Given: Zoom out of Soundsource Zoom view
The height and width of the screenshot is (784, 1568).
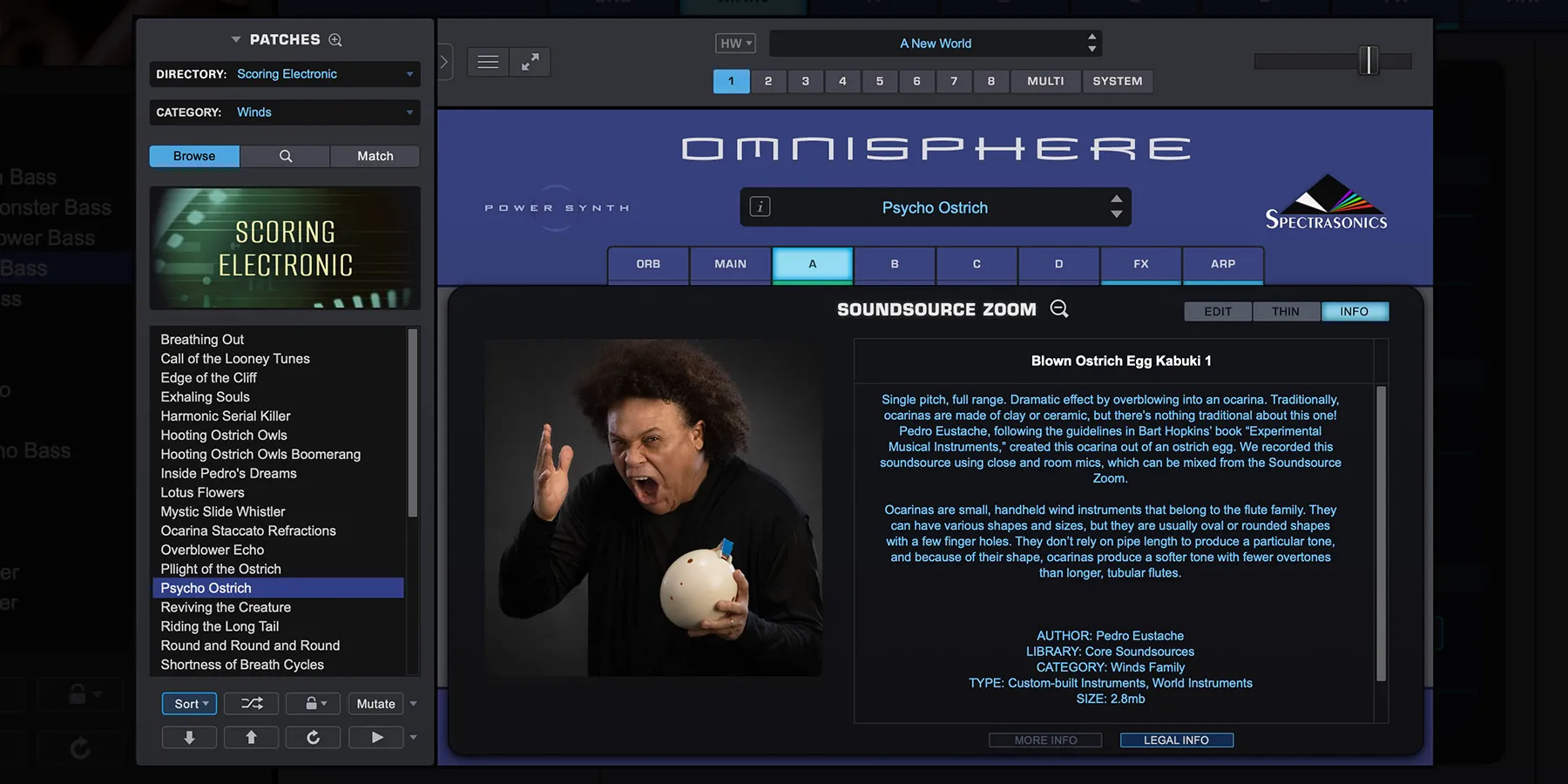Looking at the screenshot, I should (1059, 309).
